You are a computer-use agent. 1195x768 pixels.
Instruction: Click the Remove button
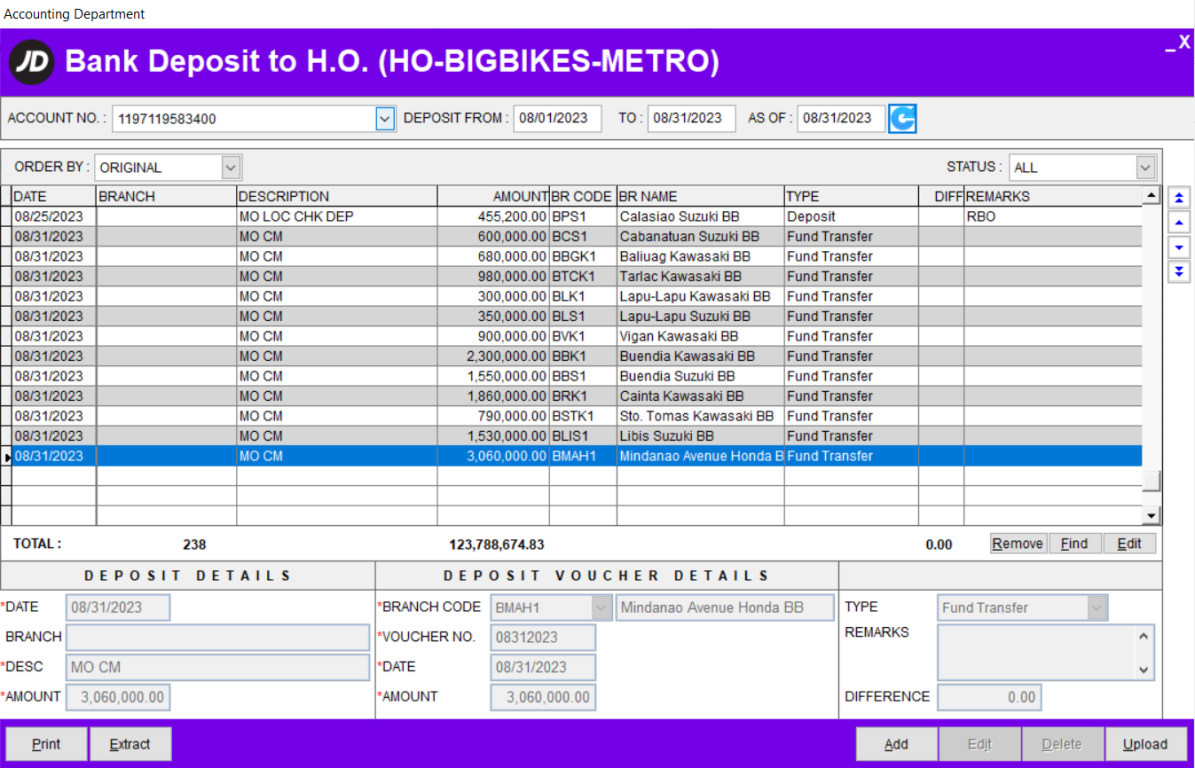[1018, 543]
